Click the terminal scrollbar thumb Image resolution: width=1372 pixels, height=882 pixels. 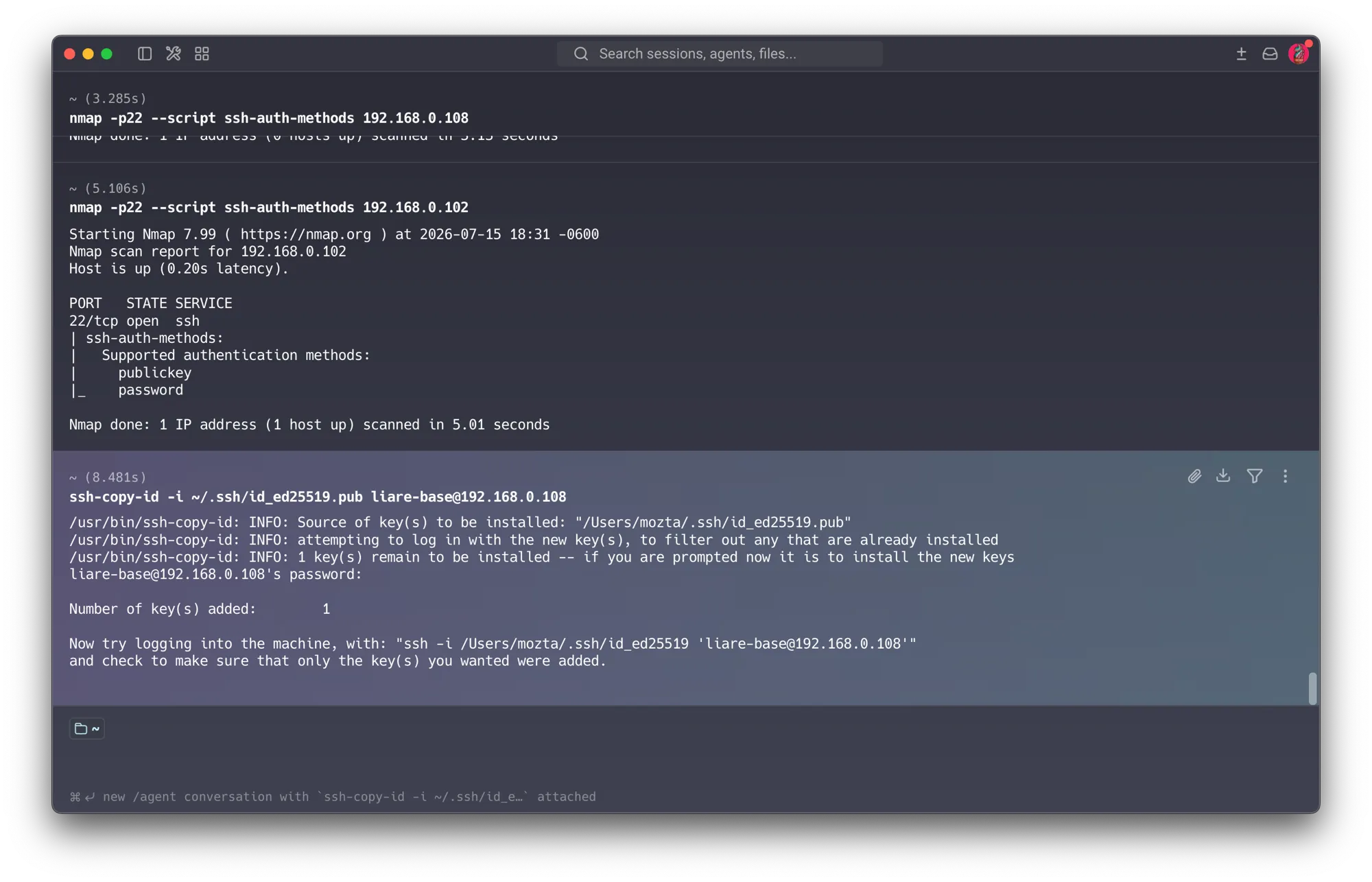tap(1312, 688)
